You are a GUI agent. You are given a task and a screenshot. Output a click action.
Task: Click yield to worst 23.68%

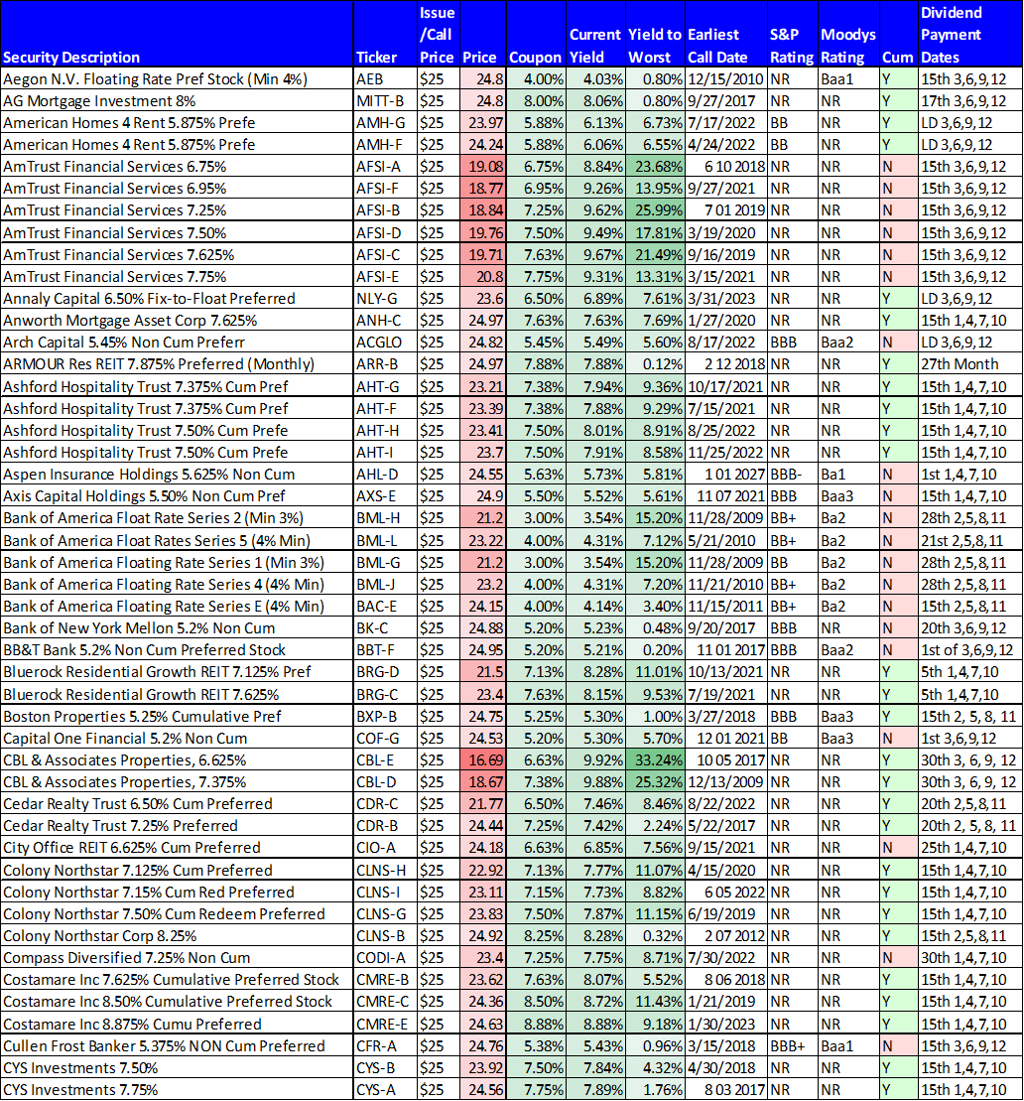point(655,167)
